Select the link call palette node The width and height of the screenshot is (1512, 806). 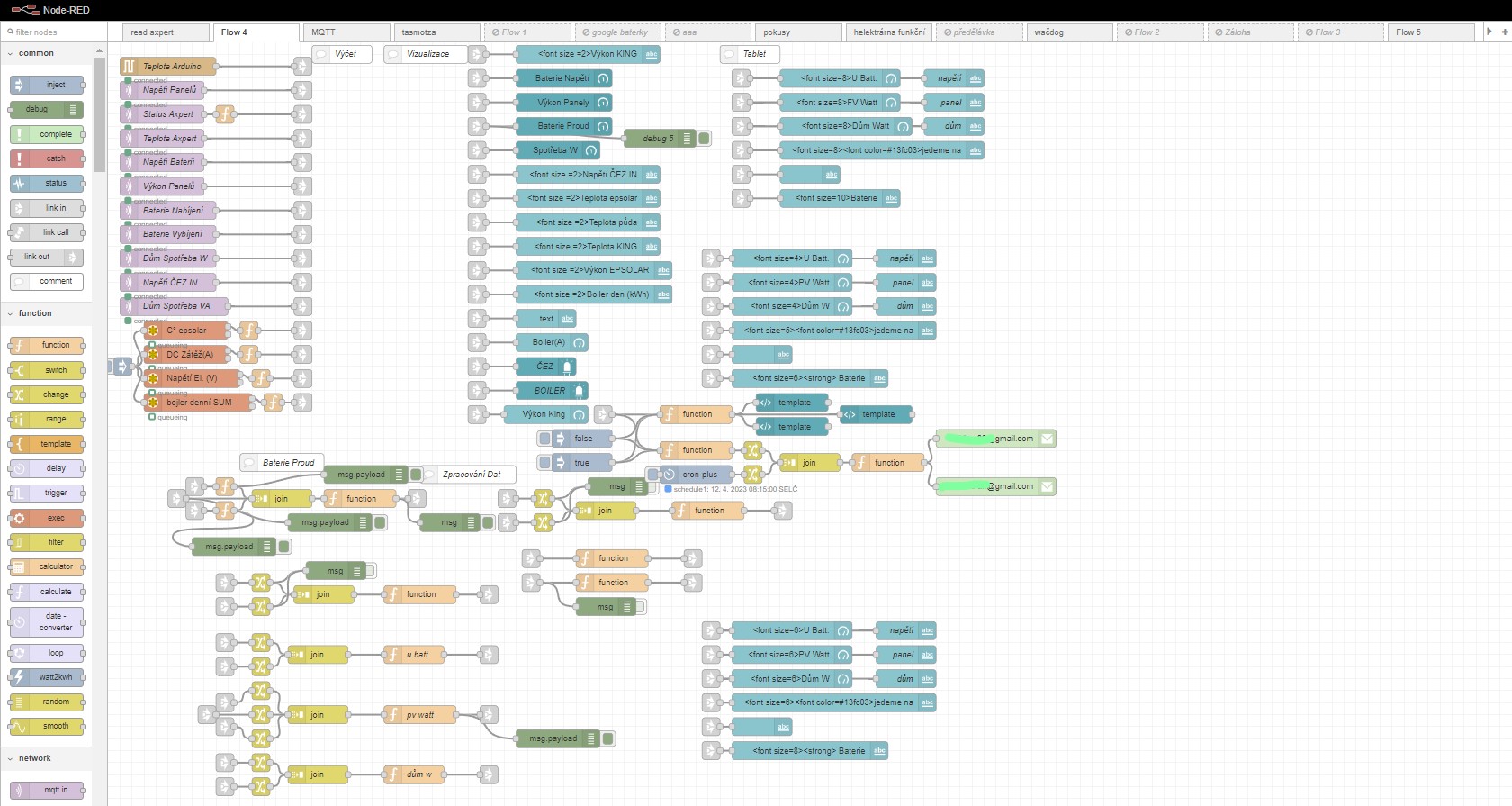pos(47,232)
